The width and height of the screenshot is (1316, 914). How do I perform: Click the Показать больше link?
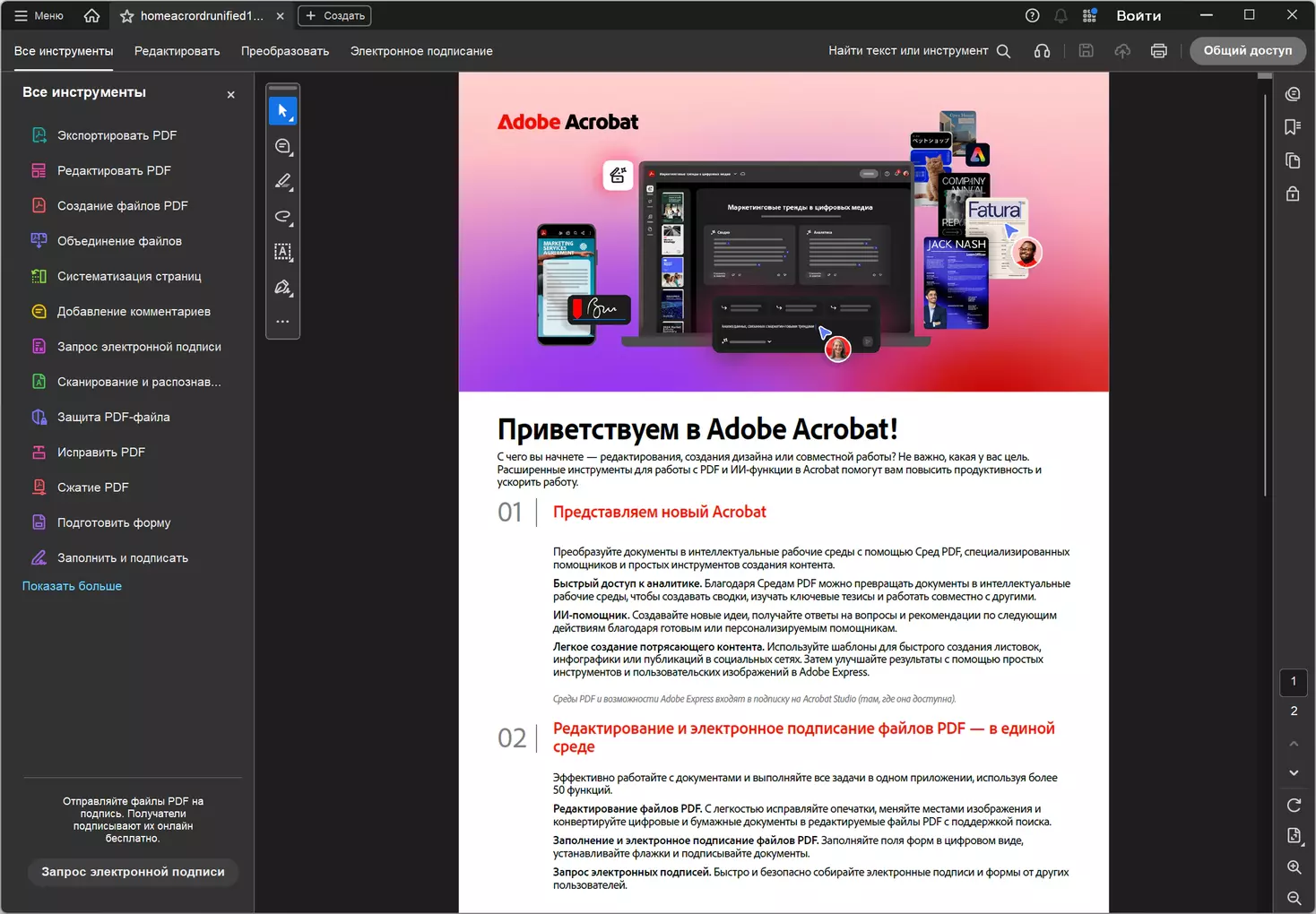pos(72,586)
